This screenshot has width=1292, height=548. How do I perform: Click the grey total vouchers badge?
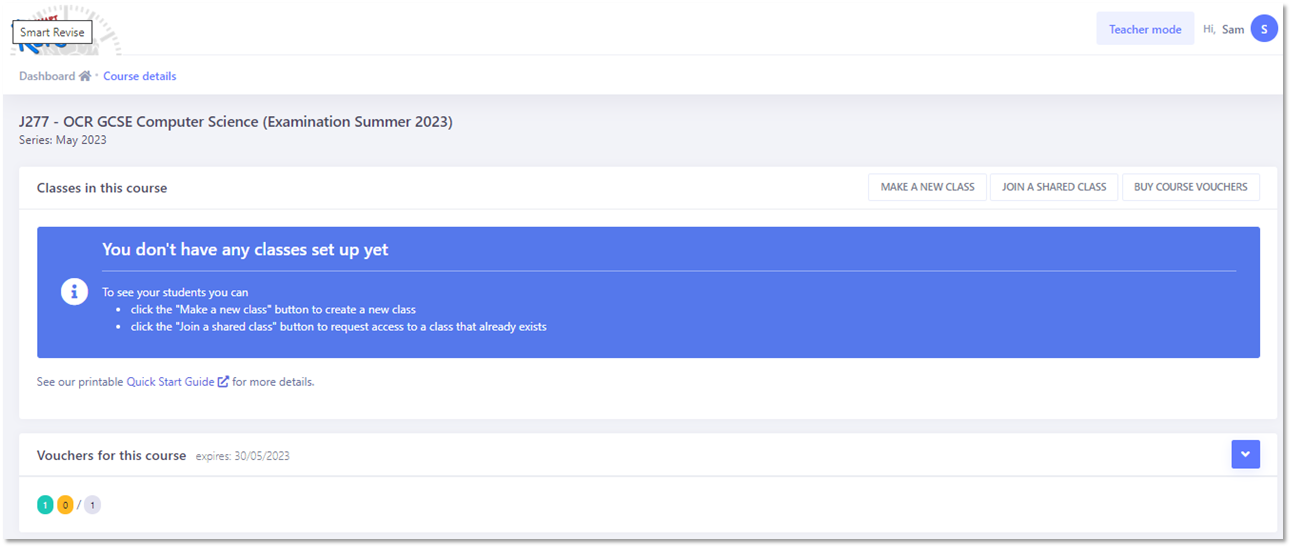pyautogui.click(x=92, y=505)
